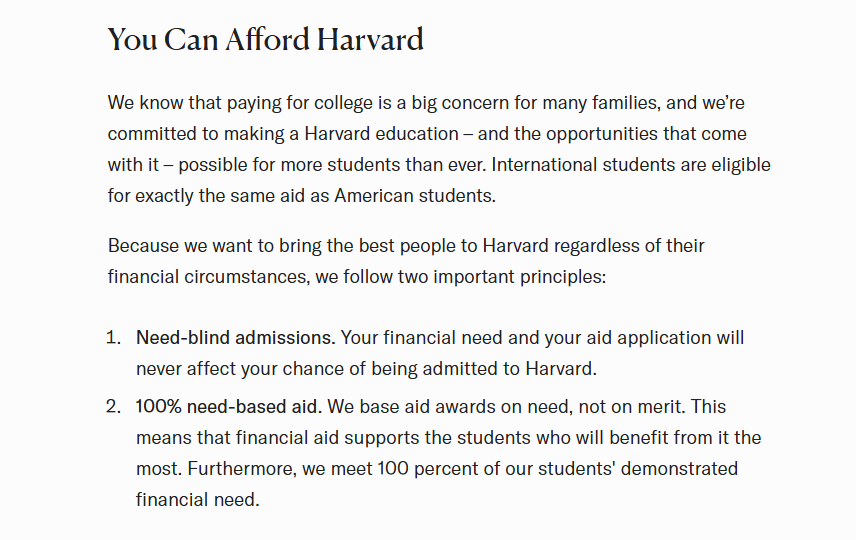
Task: Click the "You Can Afford Harvard" heading
Action: (x=265, y=40)
